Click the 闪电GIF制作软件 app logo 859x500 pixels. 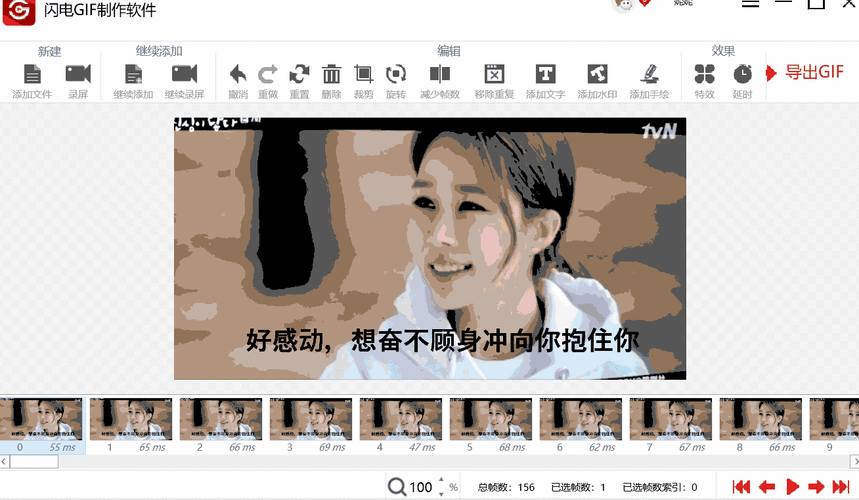pyautogui.click(x=19, y=11)
